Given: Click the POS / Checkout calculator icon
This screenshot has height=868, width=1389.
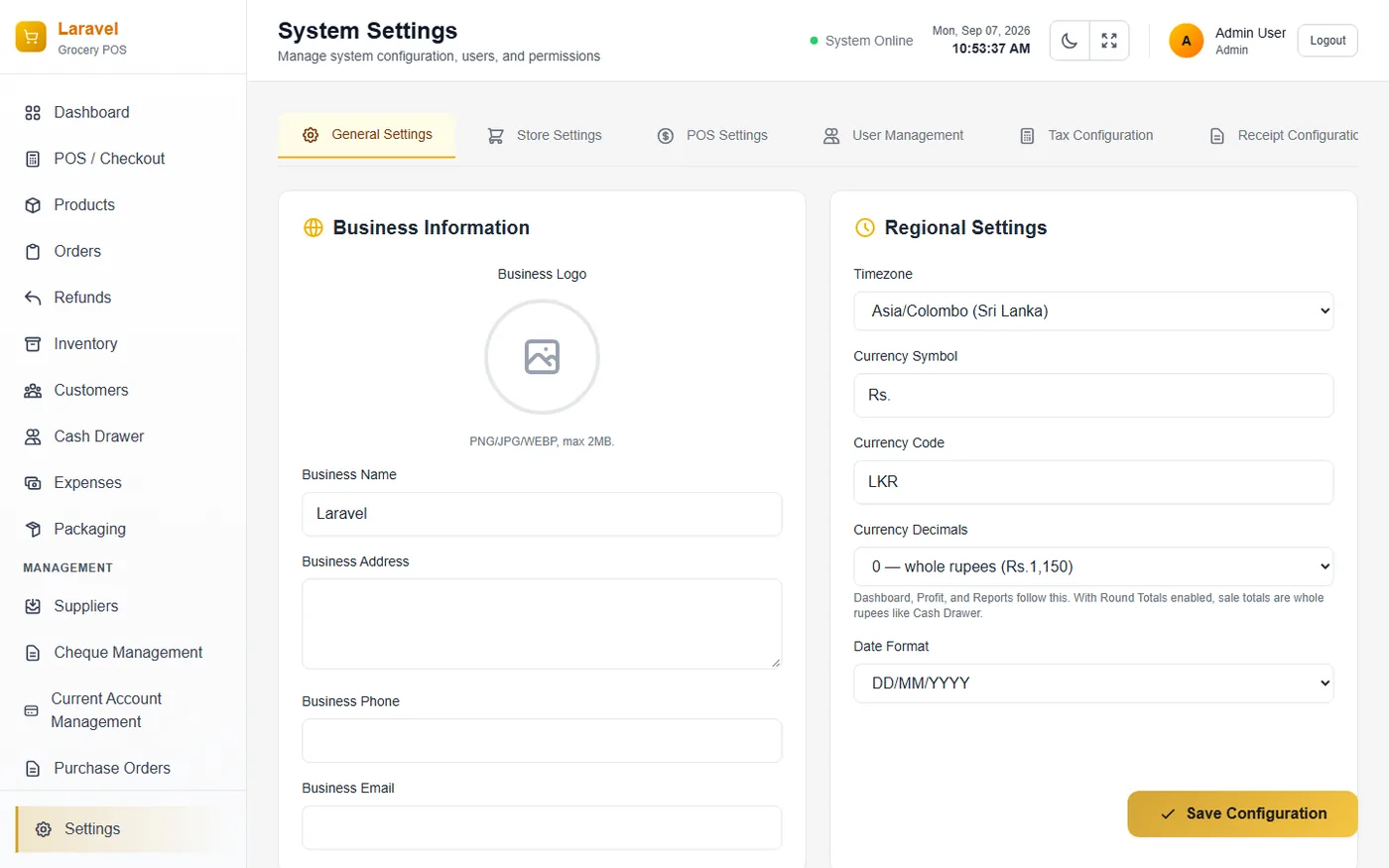Looking at the screenshot, I should point(33,159).
